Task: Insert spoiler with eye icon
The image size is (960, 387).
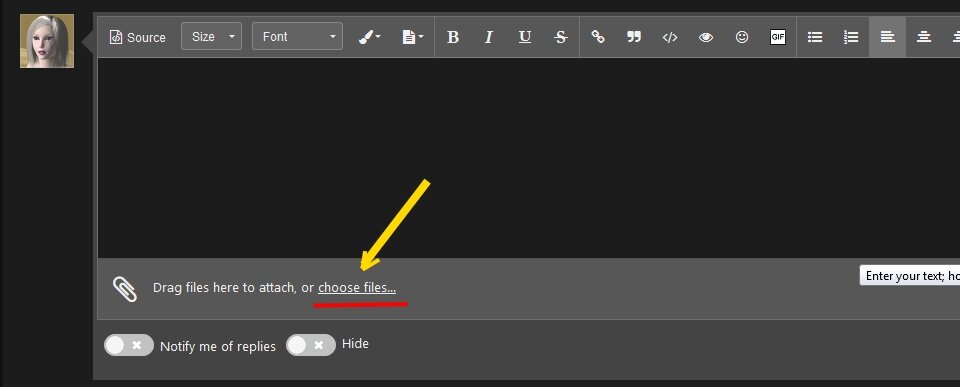Action: [x=706, y=37]
